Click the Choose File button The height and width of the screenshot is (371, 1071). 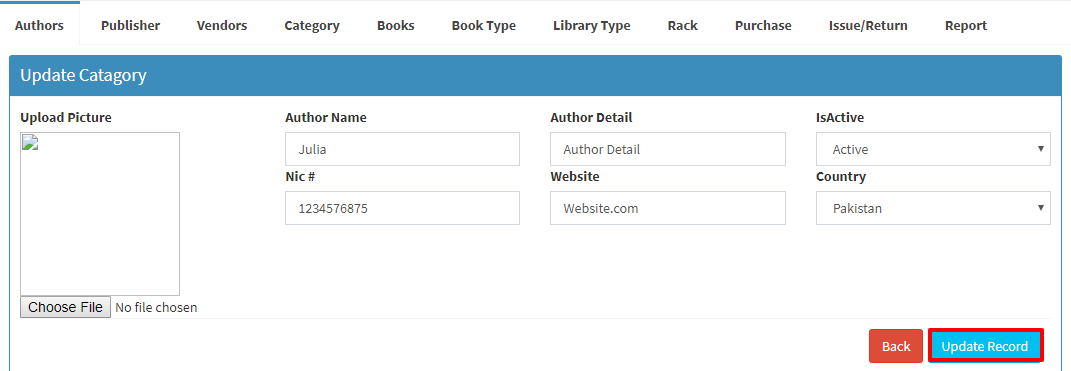pos(66,307)
